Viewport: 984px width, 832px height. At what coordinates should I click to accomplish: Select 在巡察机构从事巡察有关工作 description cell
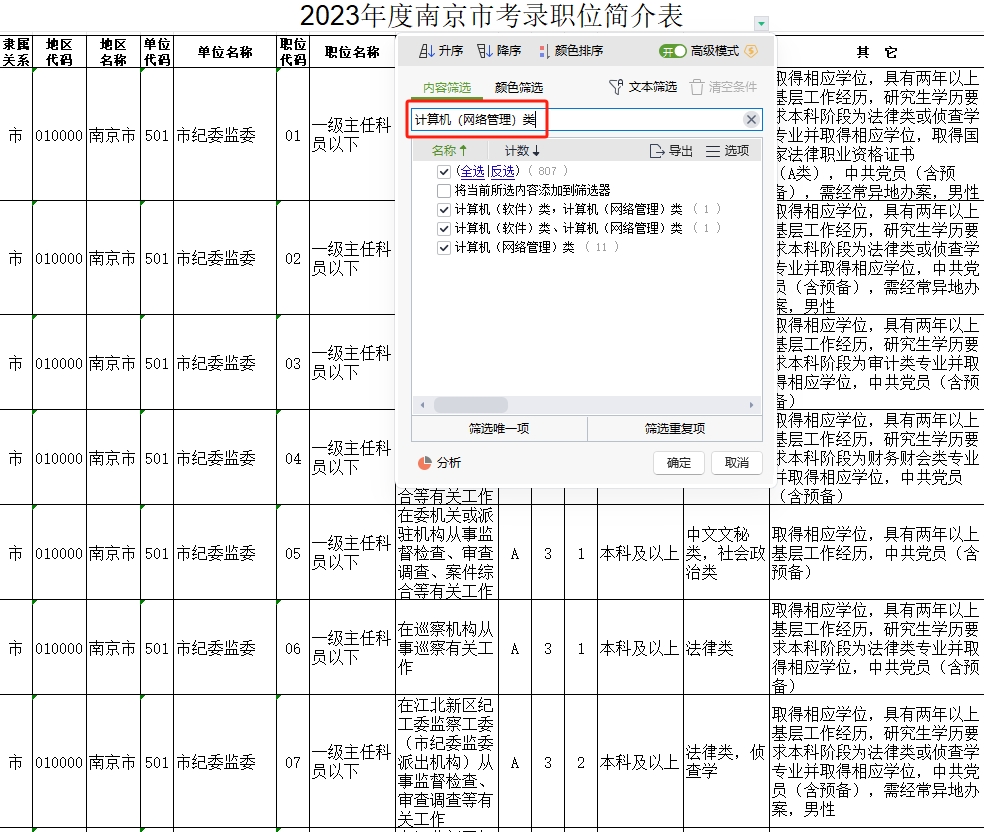pos(447,648)
